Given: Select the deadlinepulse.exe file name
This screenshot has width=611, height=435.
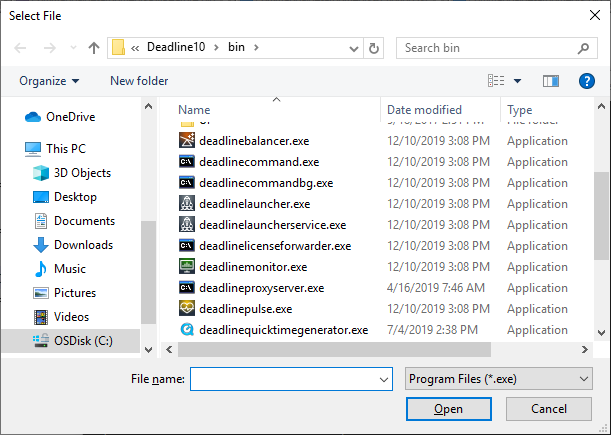Looking at the screenshot, I should tap(246, 309).
